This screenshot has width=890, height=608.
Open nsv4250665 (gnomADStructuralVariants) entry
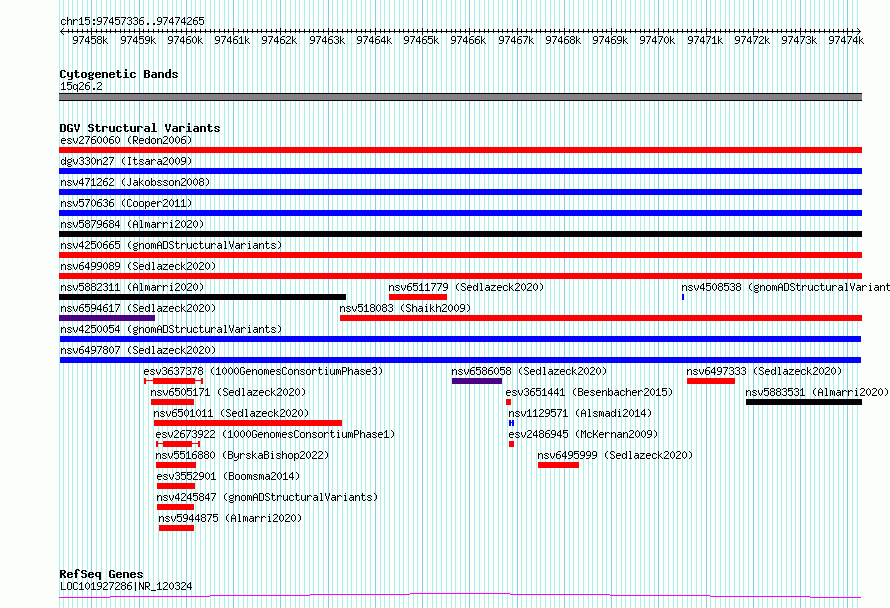click(171, 245)
